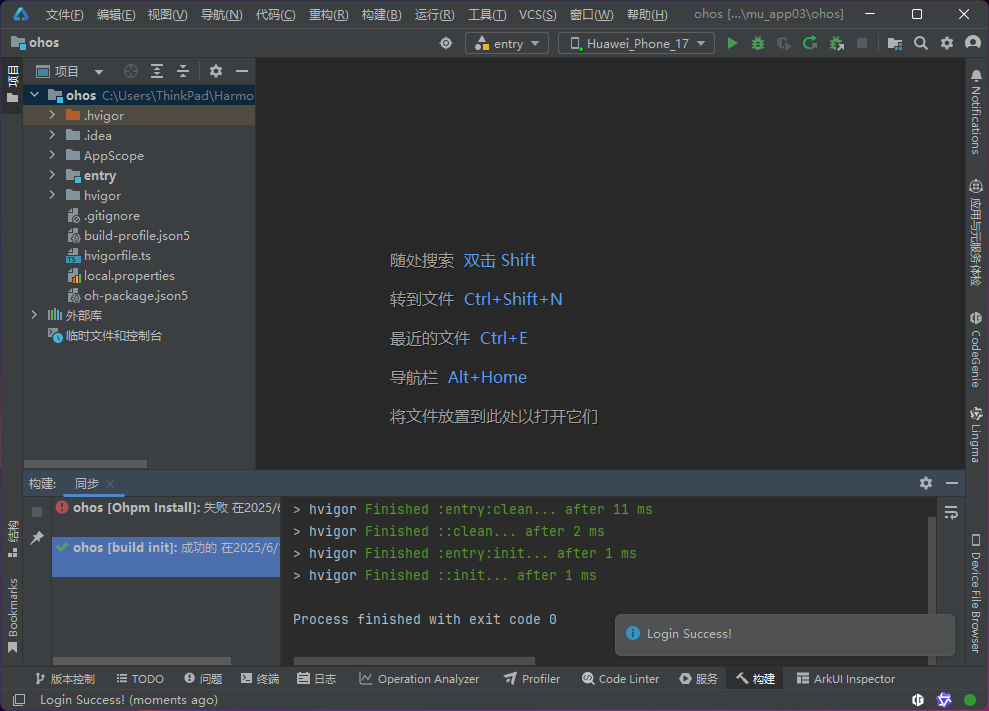Click the apply-changes reload icon in toolbar
This screenshot has width=989, height=711.
(810, 43)
